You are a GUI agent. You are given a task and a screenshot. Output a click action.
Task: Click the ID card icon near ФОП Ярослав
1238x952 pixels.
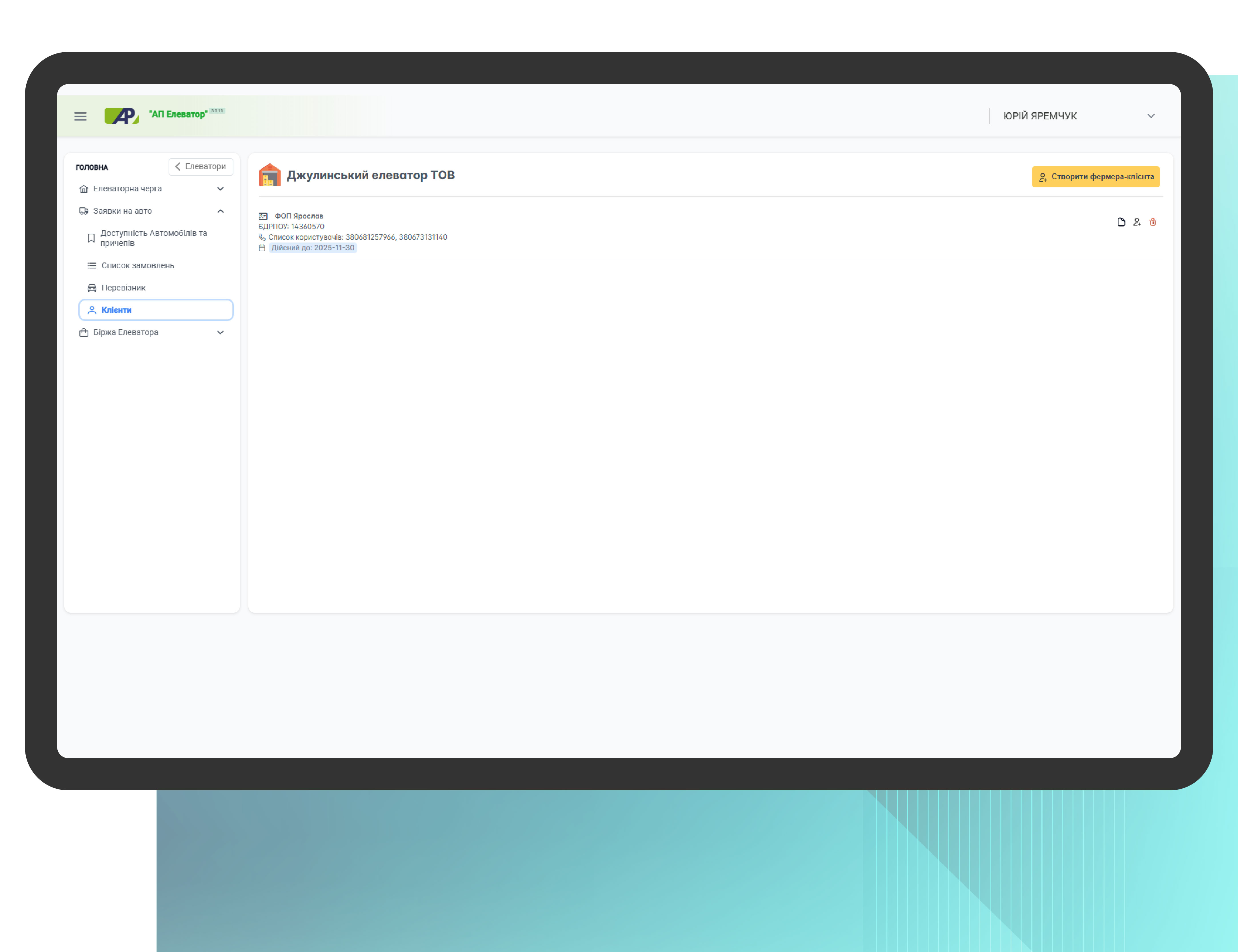point(263,216)
